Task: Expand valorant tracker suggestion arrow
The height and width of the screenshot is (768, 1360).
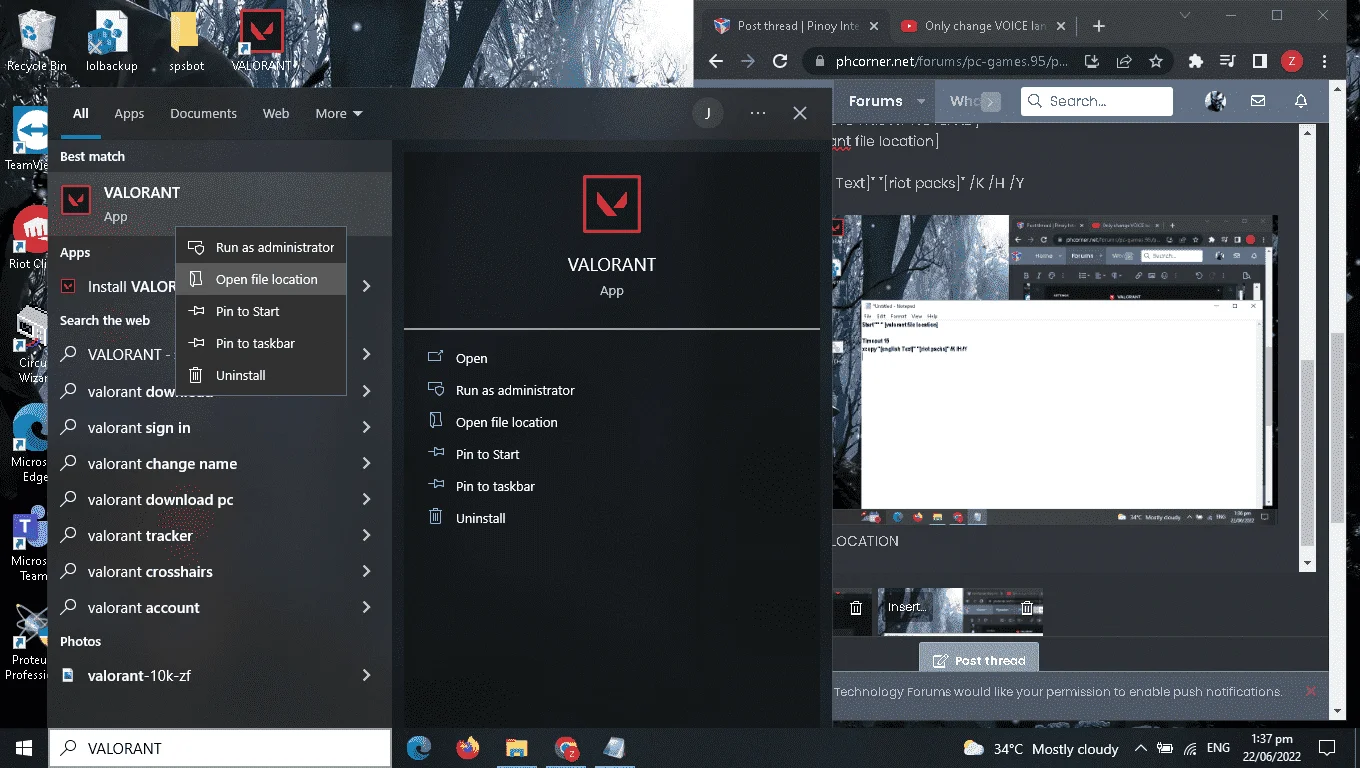Action: click(367, 535)
